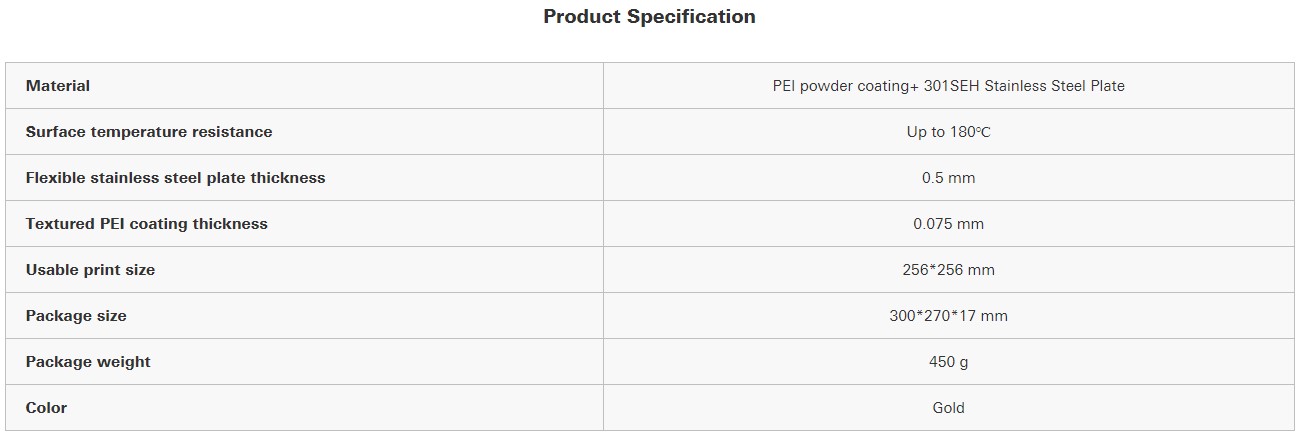This screenshot has height=444, width=1299.
Task: Click the Up to 180℃ value
Action: [x=948, y=132]
